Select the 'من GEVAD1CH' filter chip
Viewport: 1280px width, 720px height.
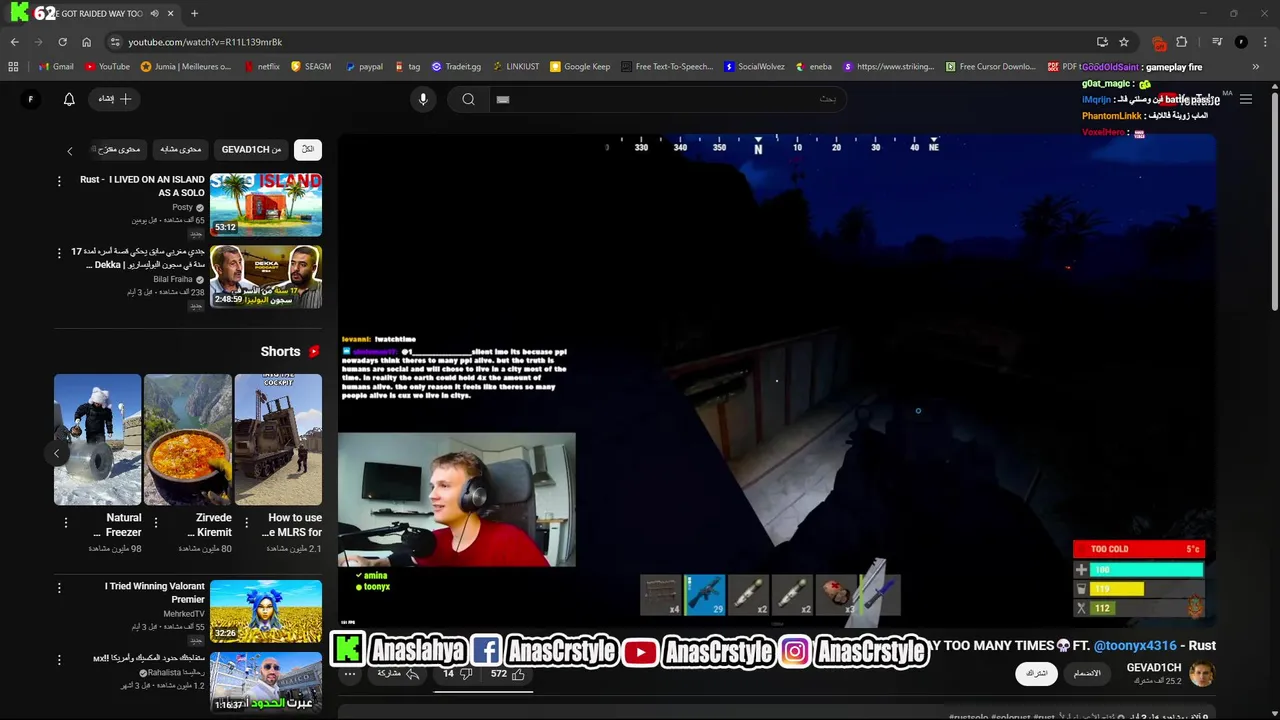click(251, 149)
